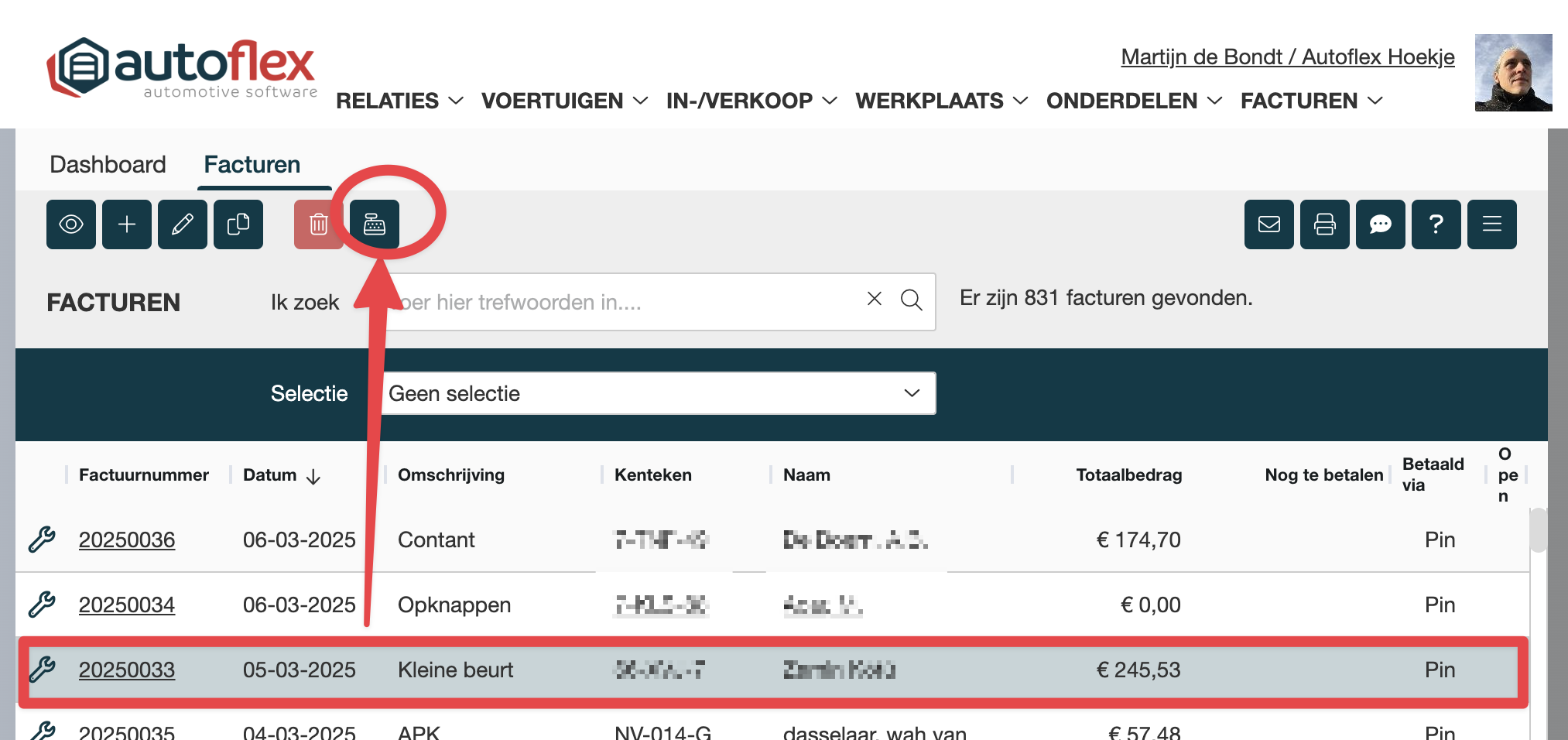Clear the search field with X

[875, 299]
